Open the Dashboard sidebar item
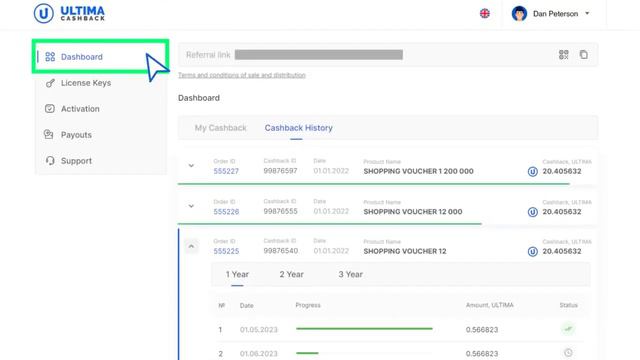The height and width of the screenshot is (360, 640). (x=100, y=57)
